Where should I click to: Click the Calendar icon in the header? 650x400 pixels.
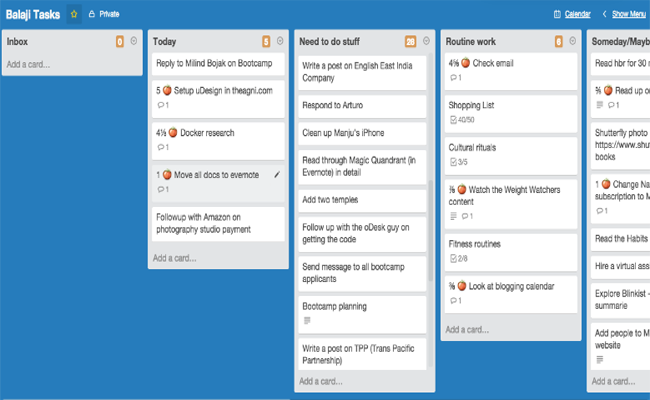557,14
